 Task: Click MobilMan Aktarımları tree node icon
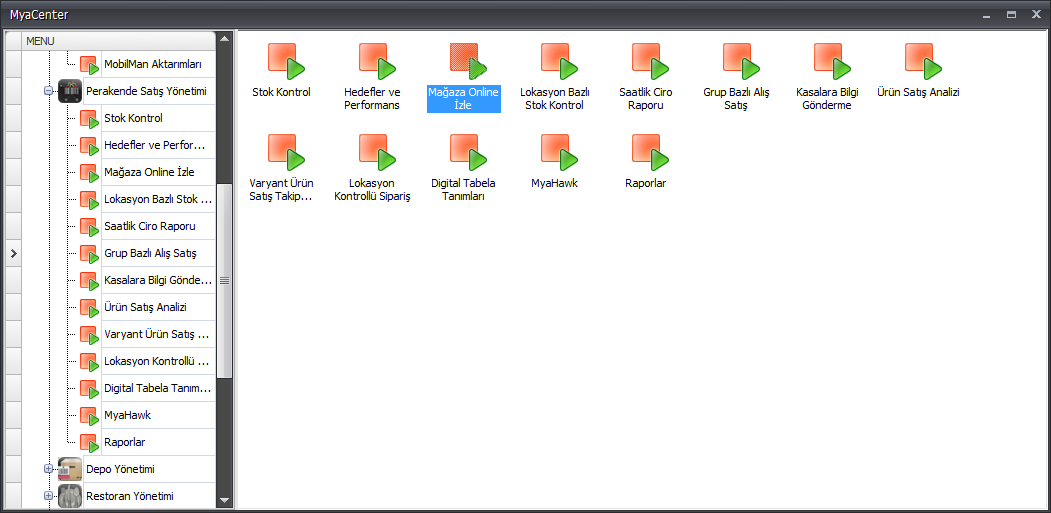[90, 64]
